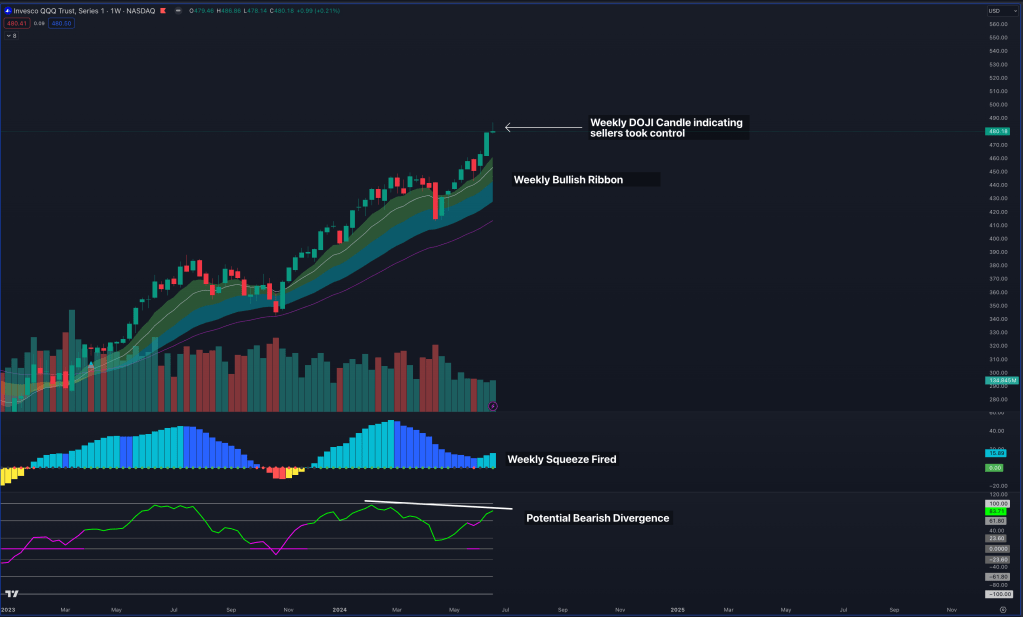The height and width of the screenshot is (617, 1023).
Task: Select the Weekly DOJI Candle annotation text
Action: 666,127
